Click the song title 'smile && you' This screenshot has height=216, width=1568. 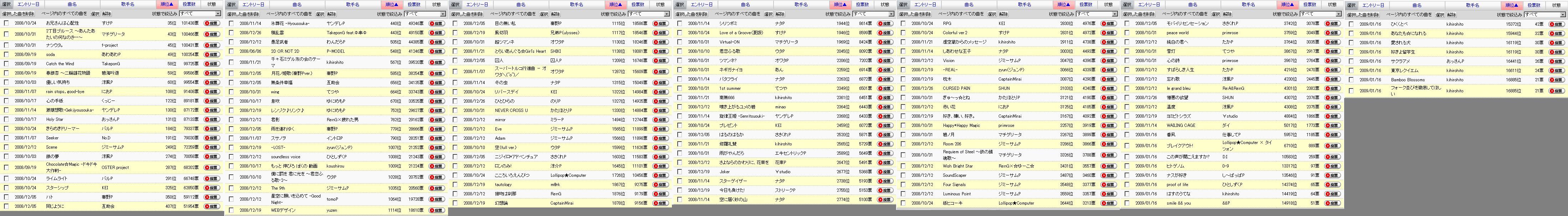(x=1178, y=203)
